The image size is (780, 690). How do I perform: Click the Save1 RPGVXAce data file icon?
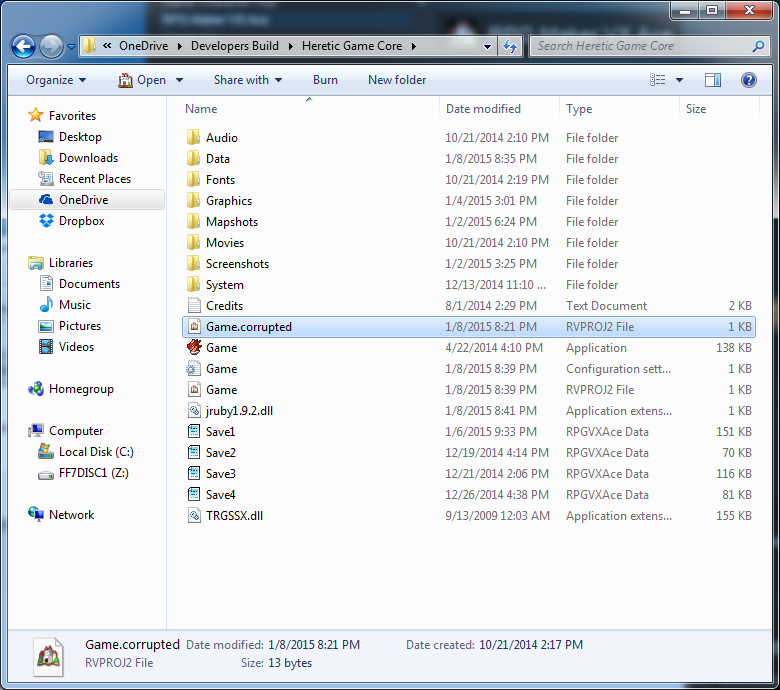click(194, 432)
